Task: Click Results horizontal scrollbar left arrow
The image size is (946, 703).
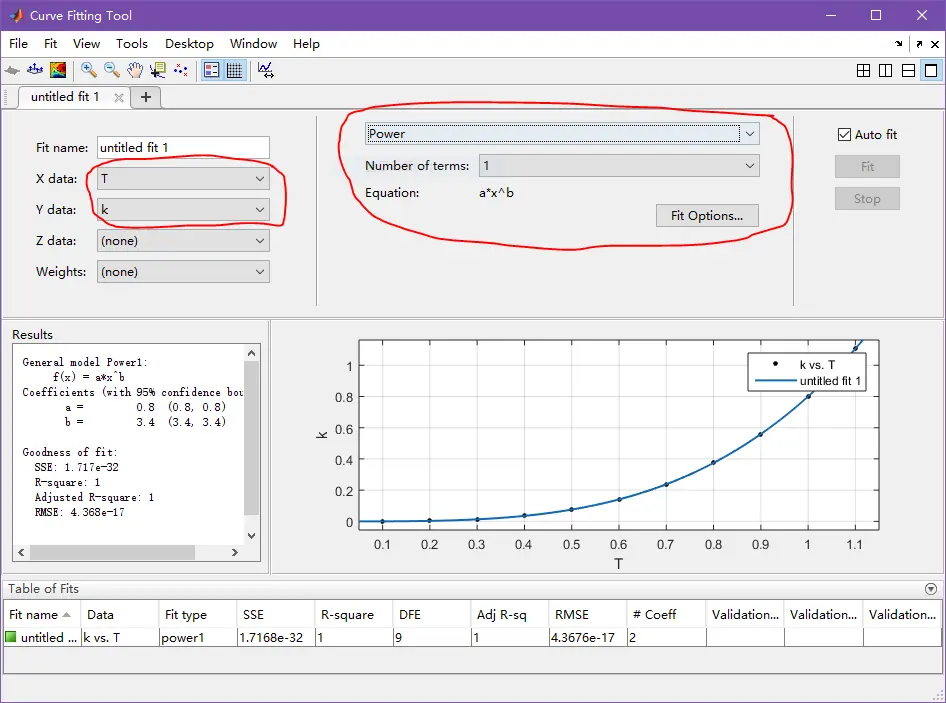Action: click(x=21, y=552)
